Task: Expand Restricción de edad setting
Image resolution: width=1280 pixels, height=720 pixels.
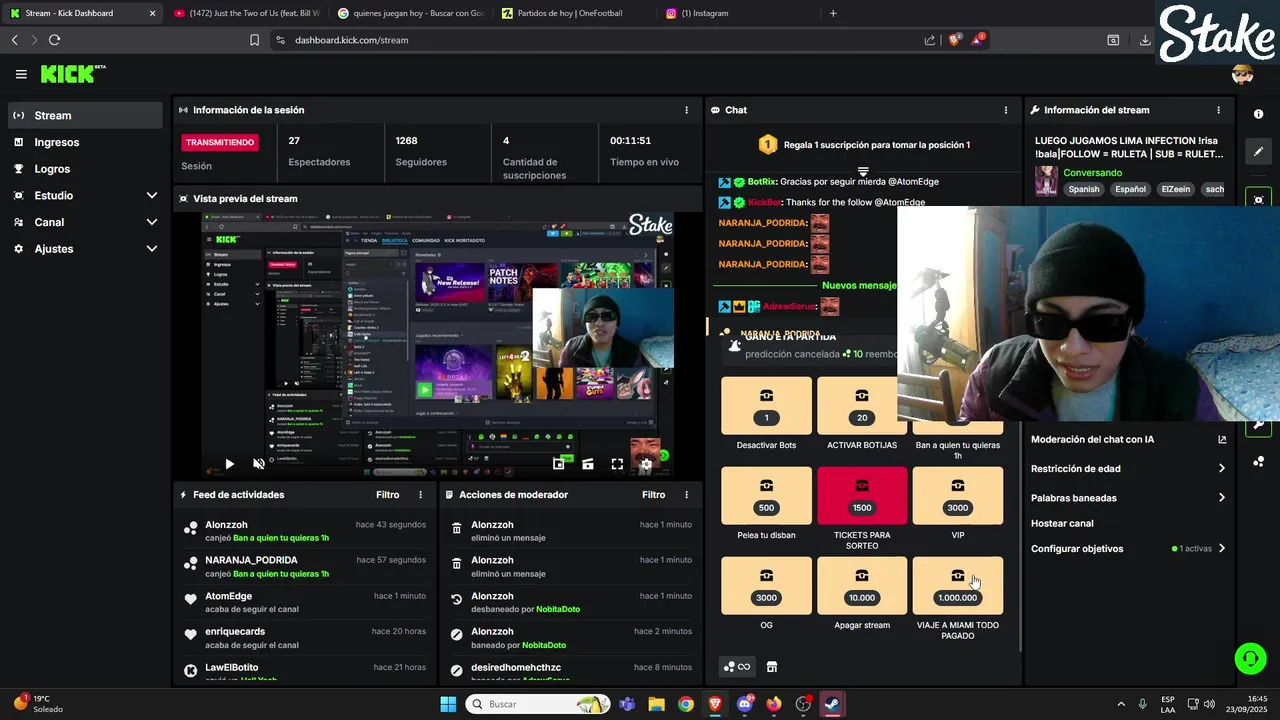Action: coord(1128,468)
